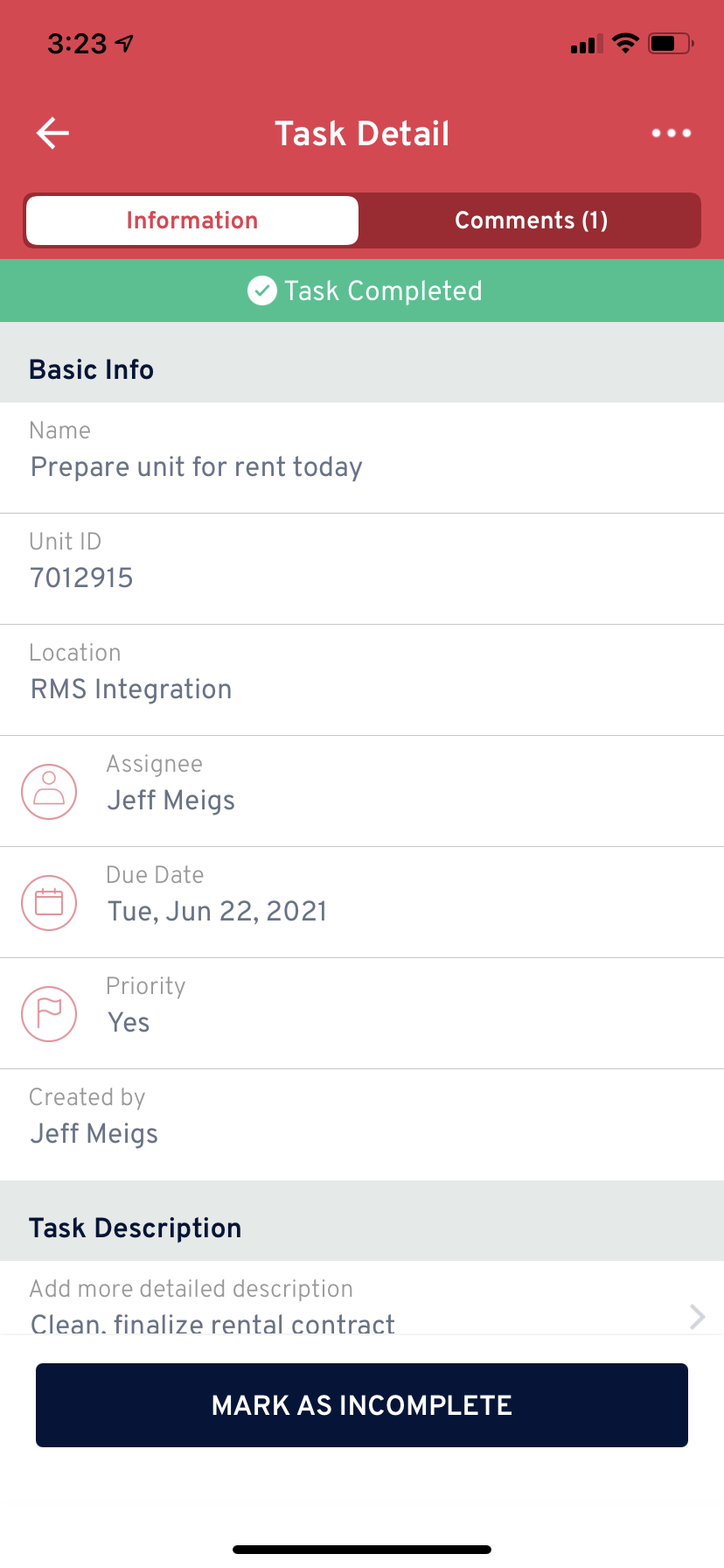
Task: Select the Unit ID value 7012915
Action: coord(81,577)
